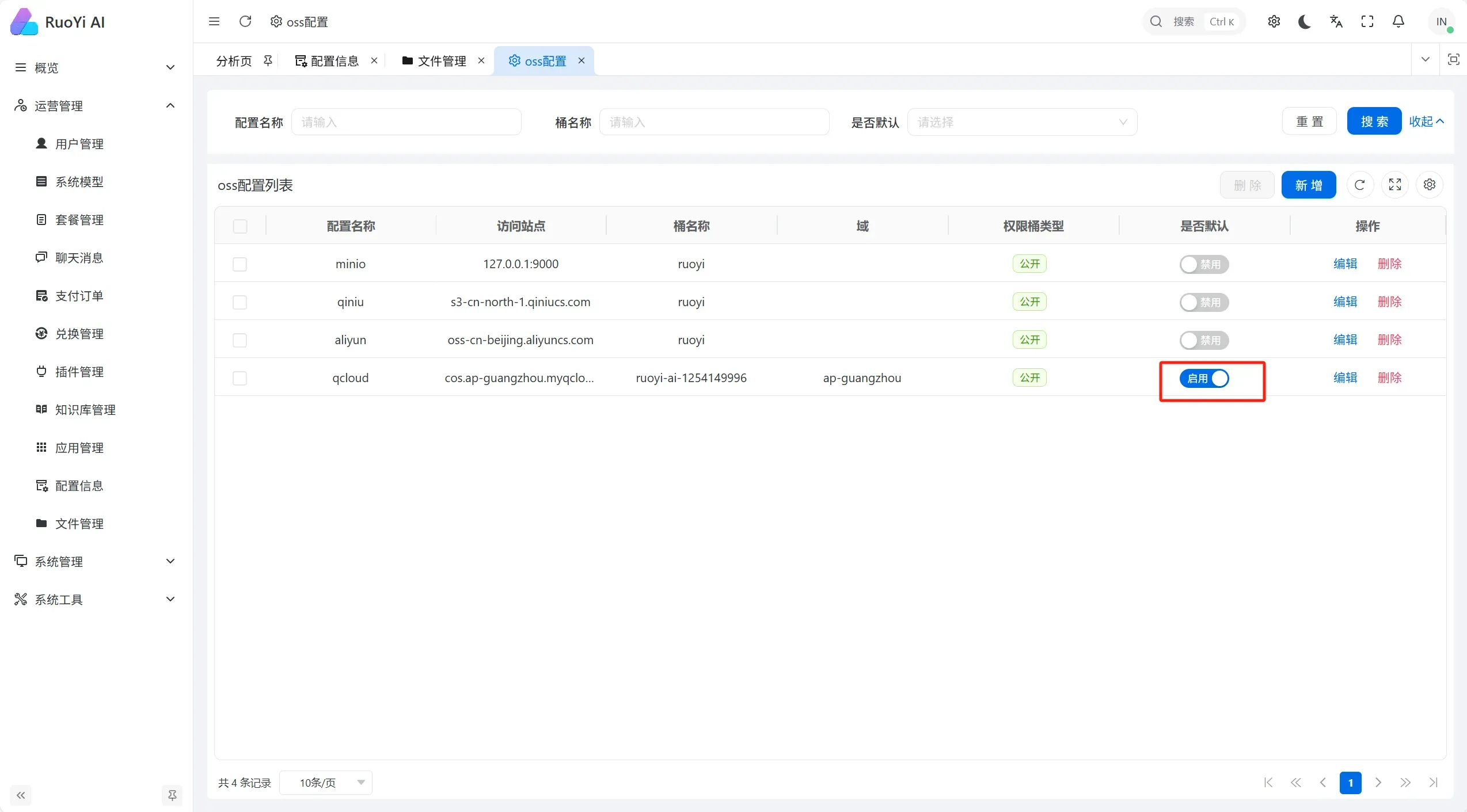Open 知识库管理 in sidebar
This screenshot has height=812, width=1467.
(x=85, y=410)
